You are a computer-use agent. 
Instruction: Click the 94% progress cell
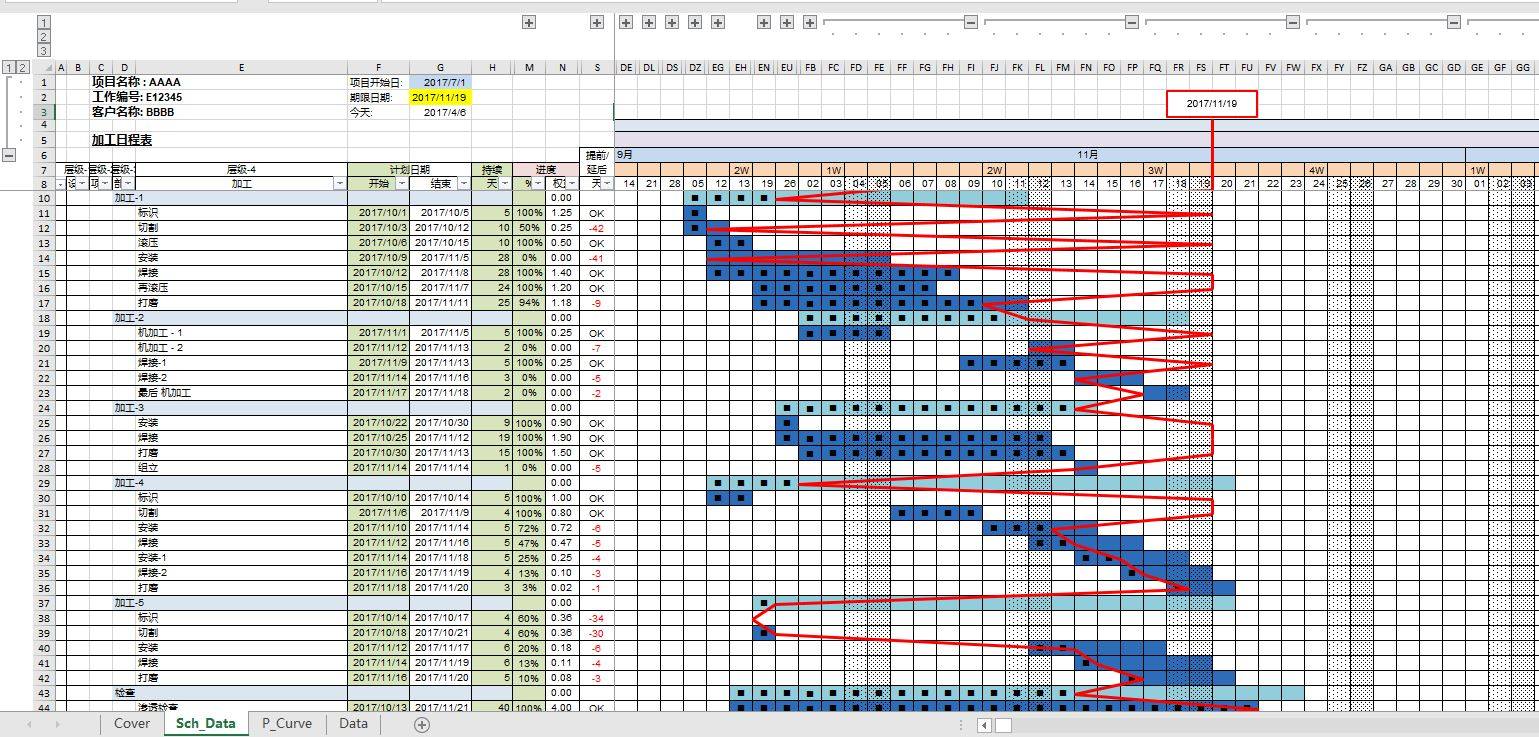[529, 303]
